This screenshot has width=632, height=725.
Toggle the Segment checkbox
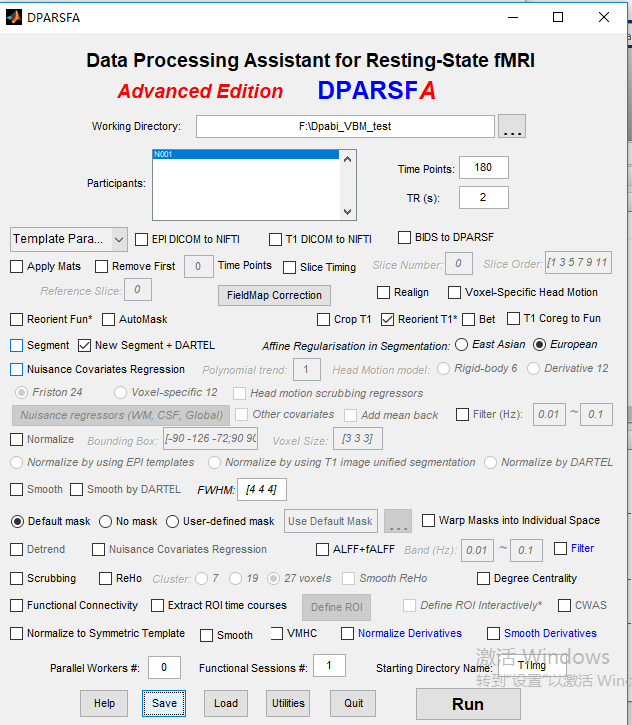17,345
